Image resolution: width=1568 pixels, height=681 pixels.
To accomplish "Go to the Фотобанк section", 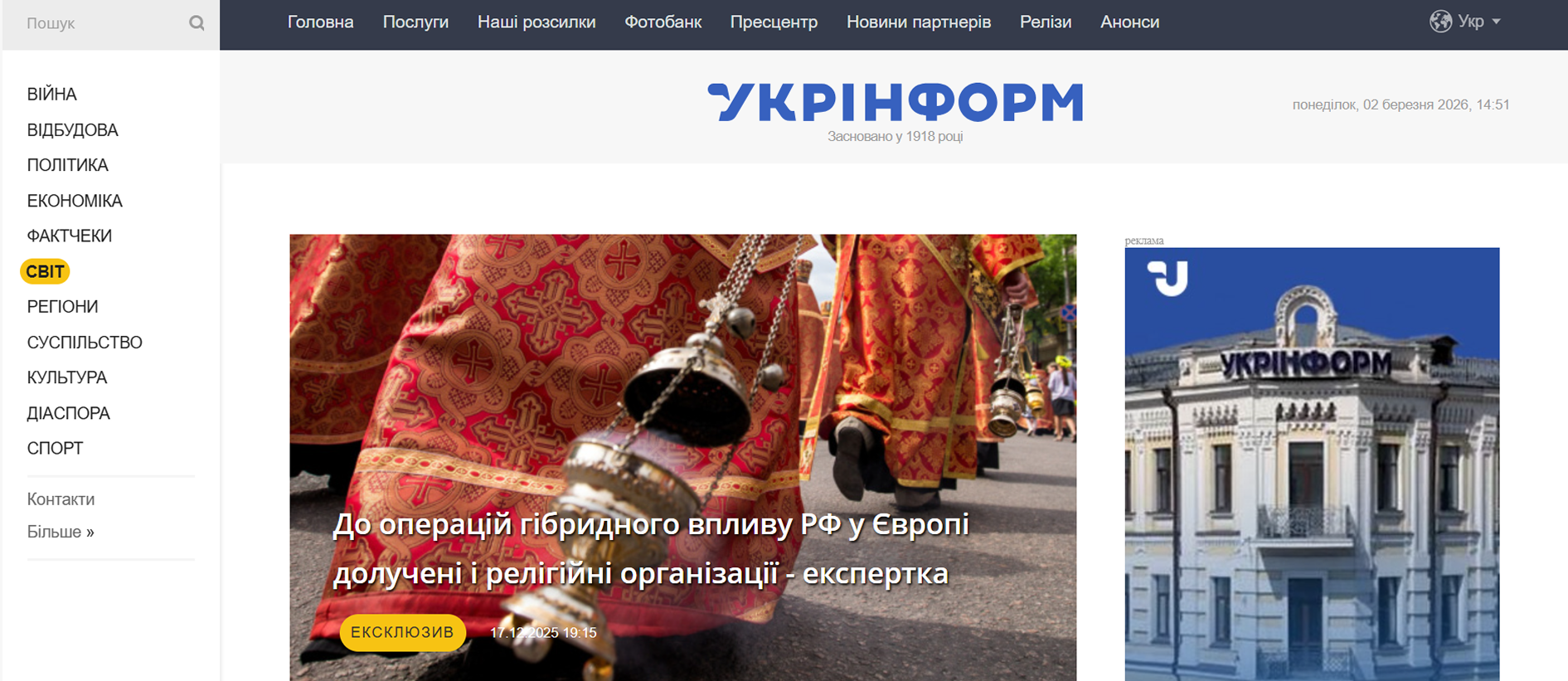I will 663,22.
